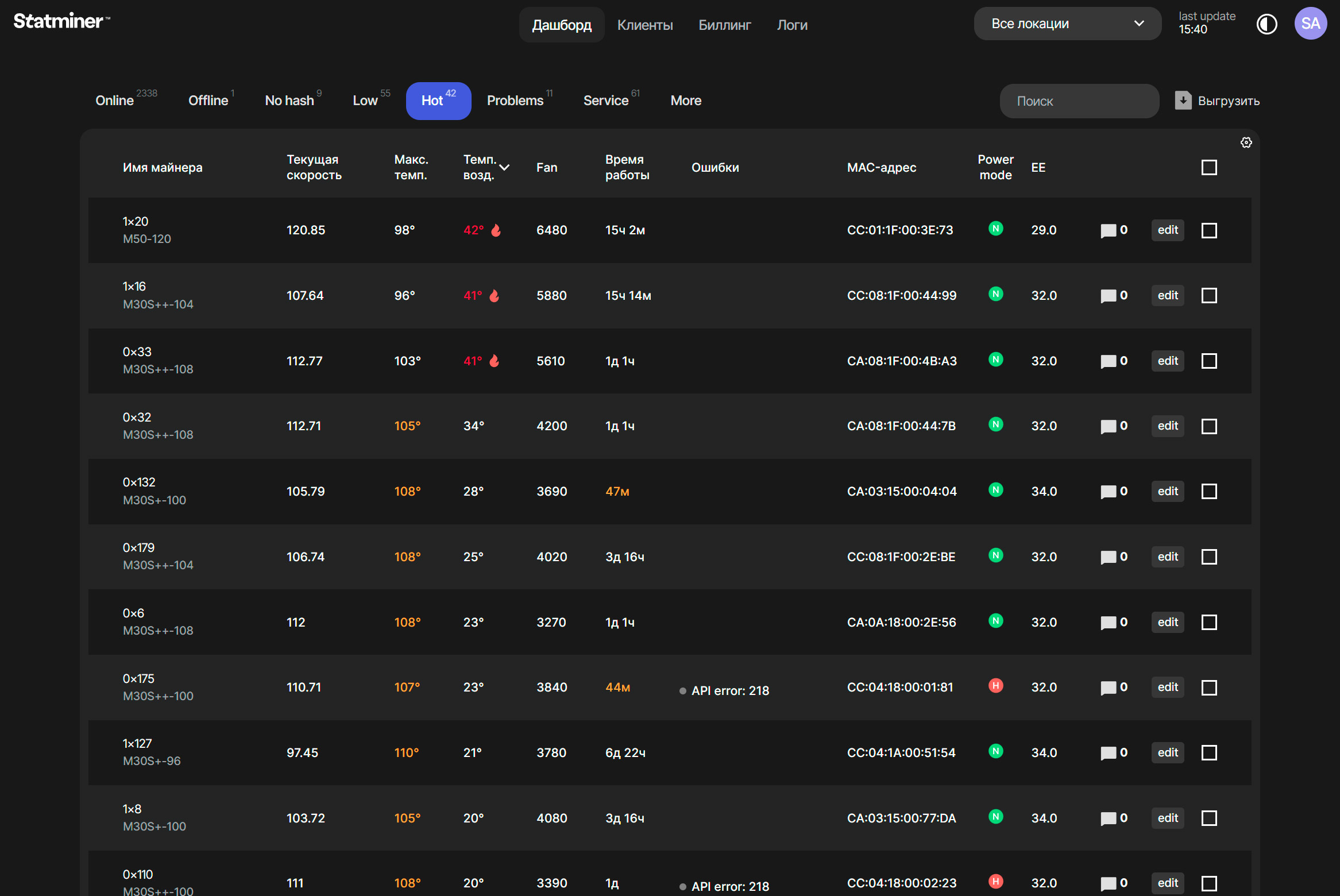This screenshot has height=896, width=1340.
Task: Click flame icon in row 0x33
Action: point(494,361)
